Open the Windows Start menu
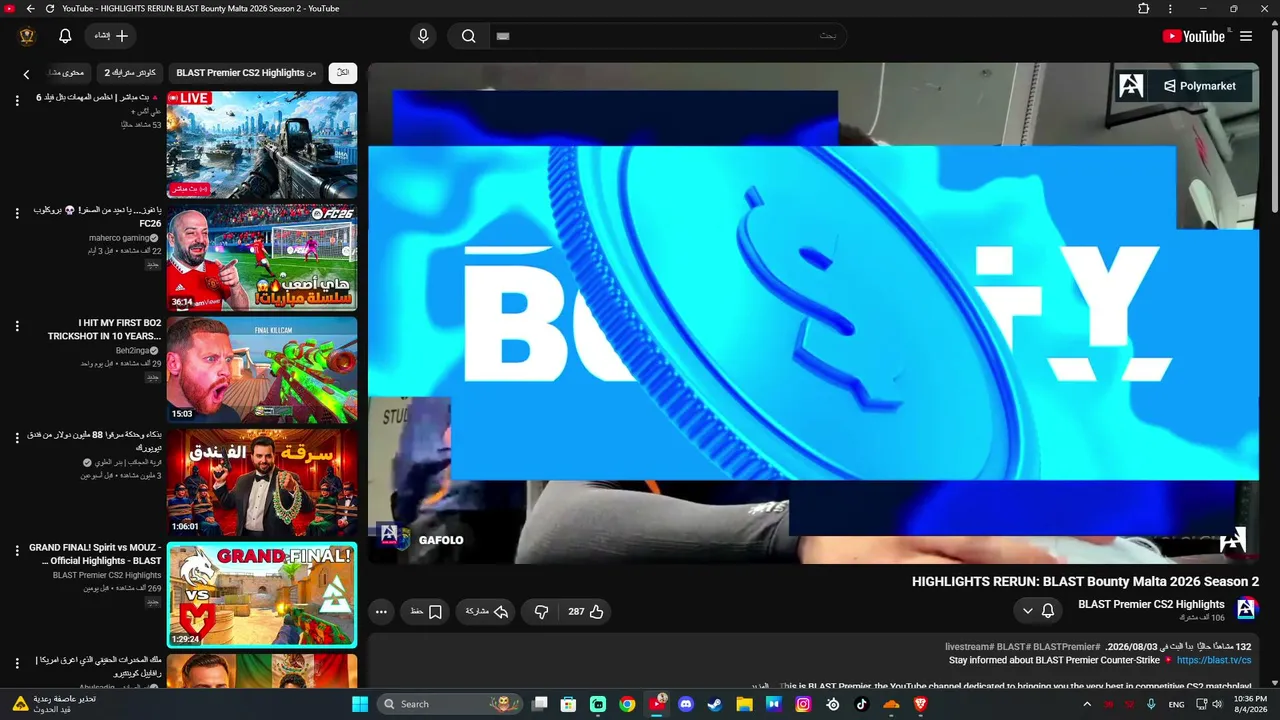 360,704
